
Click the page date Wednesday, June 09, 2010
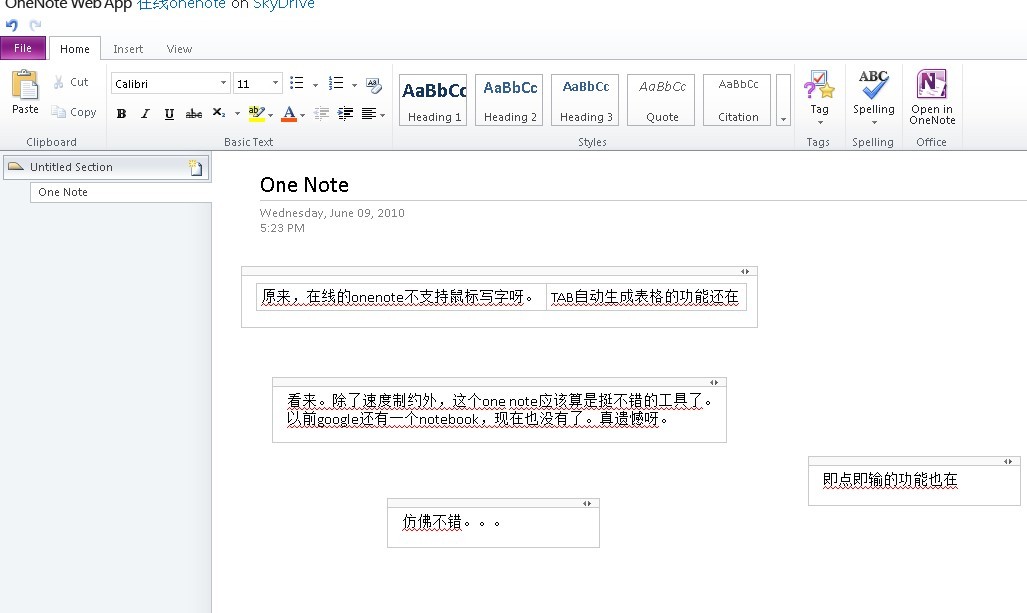tap(332, 213)
